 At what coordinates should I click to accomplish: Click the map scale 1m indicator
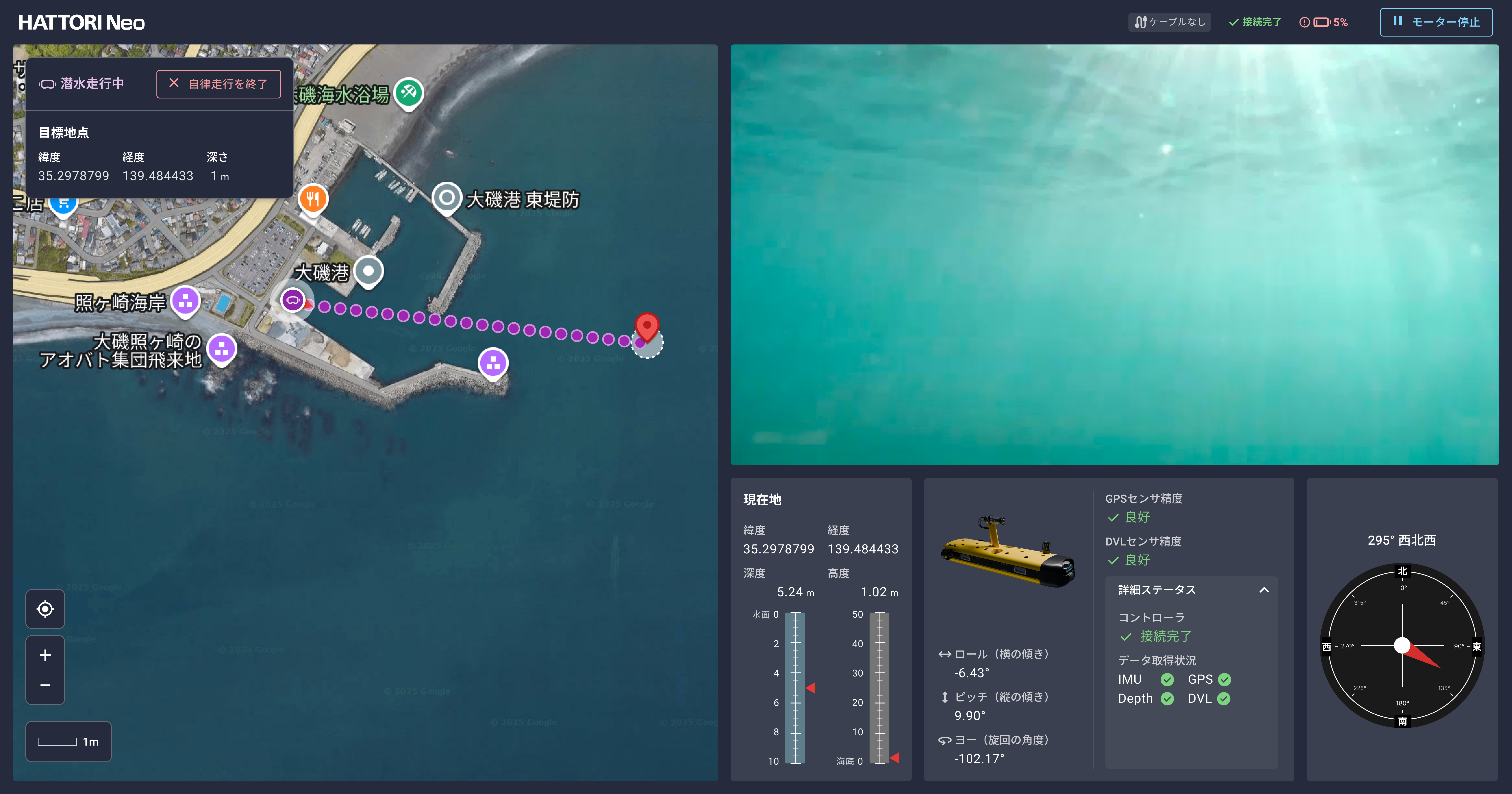coord(69,742)
